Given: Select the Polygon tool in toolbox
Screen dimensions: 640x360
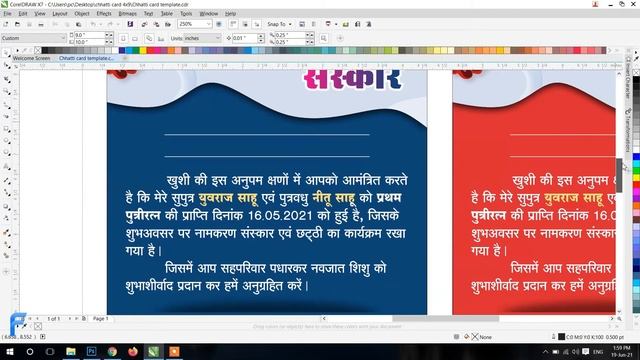Looking at the screenshot, I should point(7,153).
